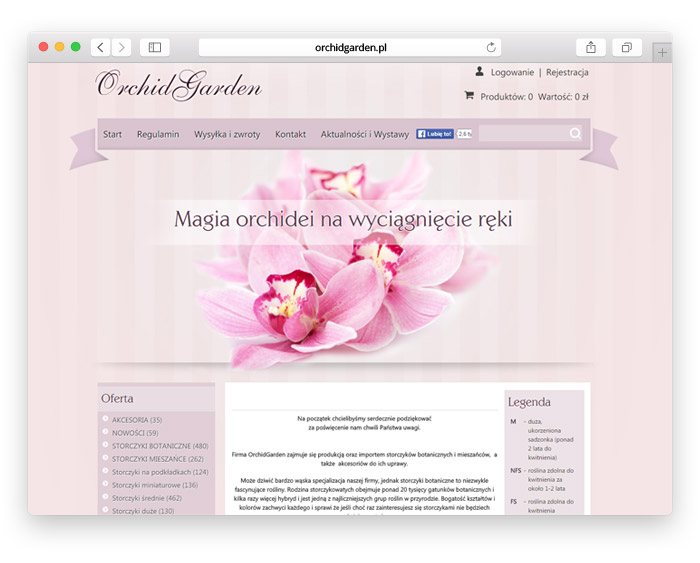Open Storczyki miniaturowe (136) category

[x=155, y=485]
